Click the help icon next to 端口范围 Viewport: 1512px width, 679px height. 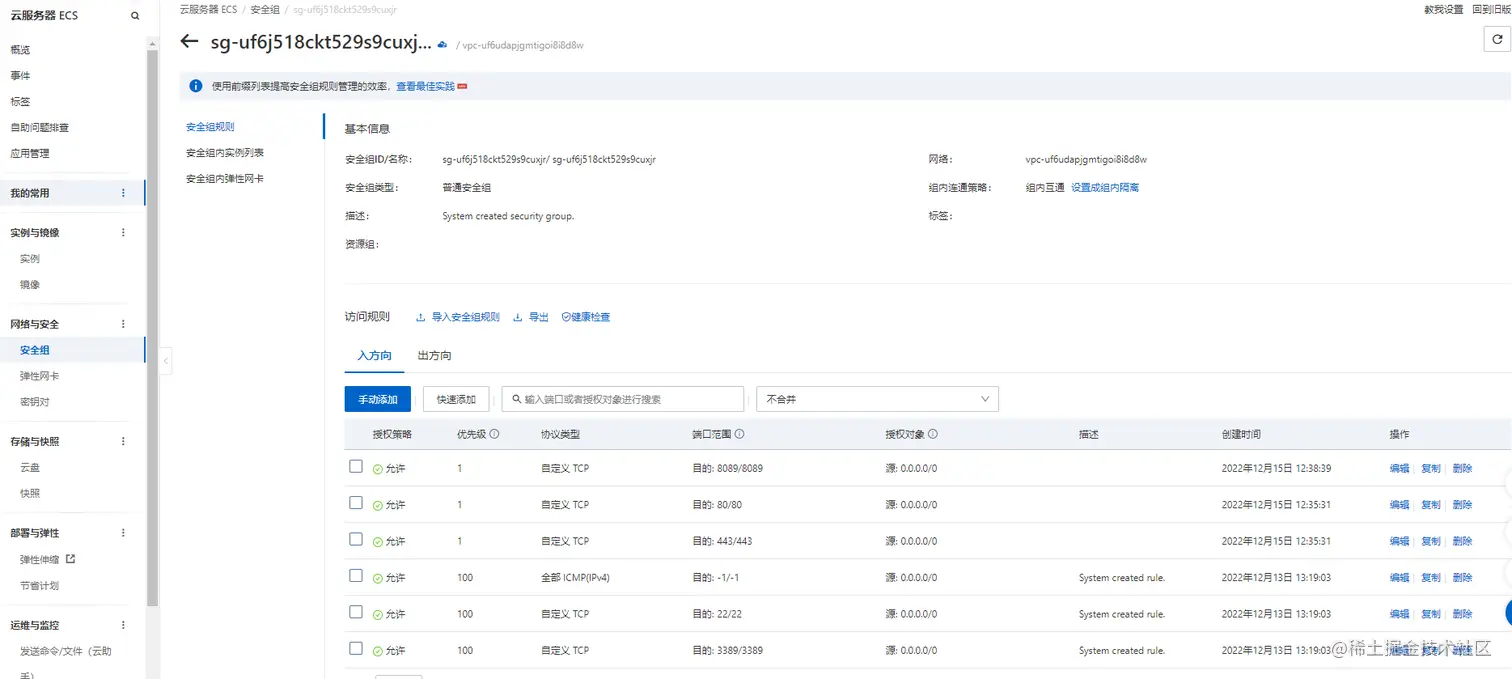pyautogui.click(x=739, y=434)
